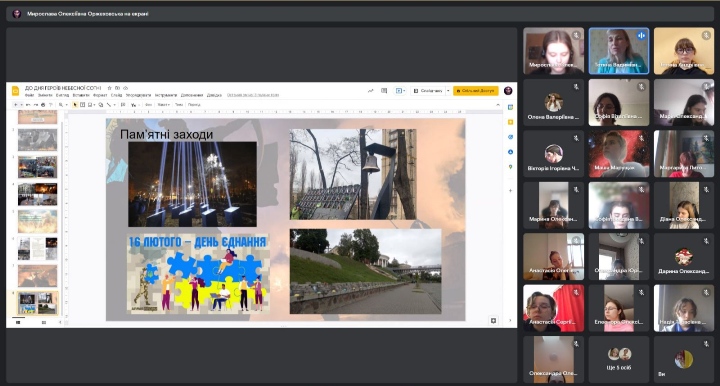Viewport: 720px width, 386px height.
Task: Open the Google Keep side panel icon
Action: click(510, 122)
